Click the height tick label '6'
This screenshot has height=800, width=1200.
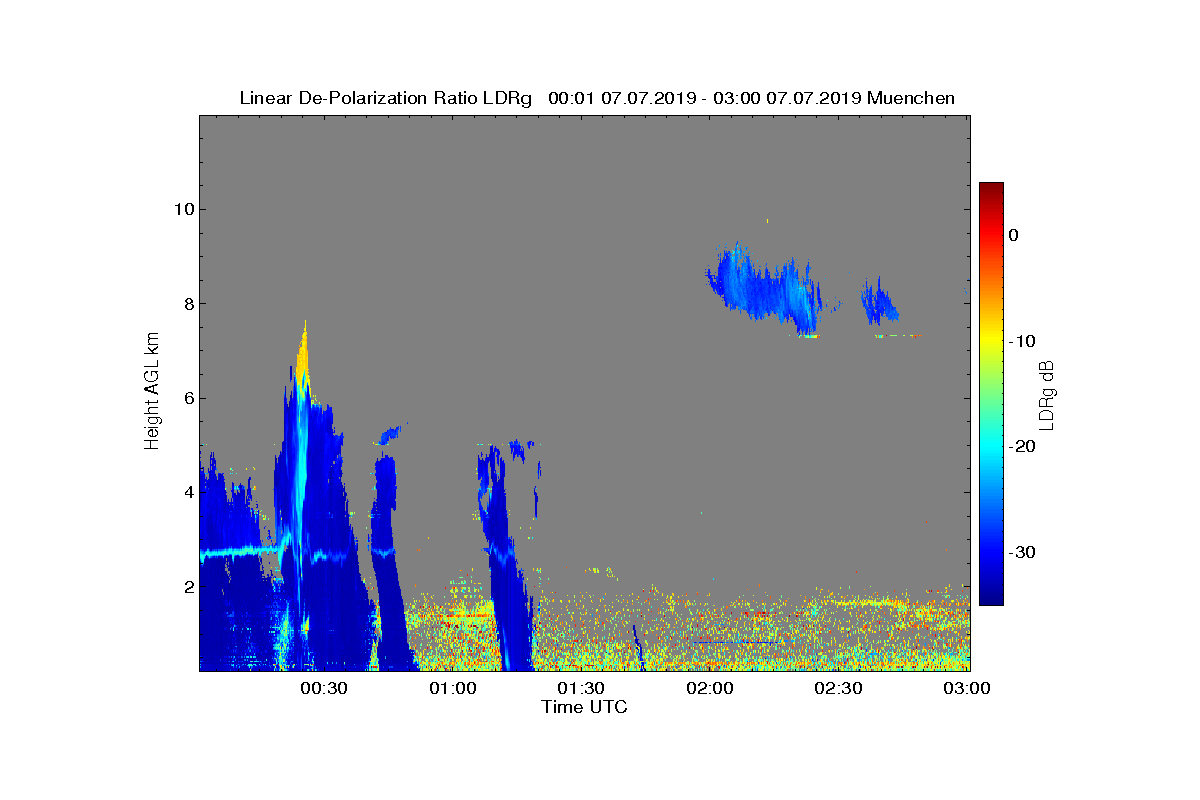pos(188,398)
